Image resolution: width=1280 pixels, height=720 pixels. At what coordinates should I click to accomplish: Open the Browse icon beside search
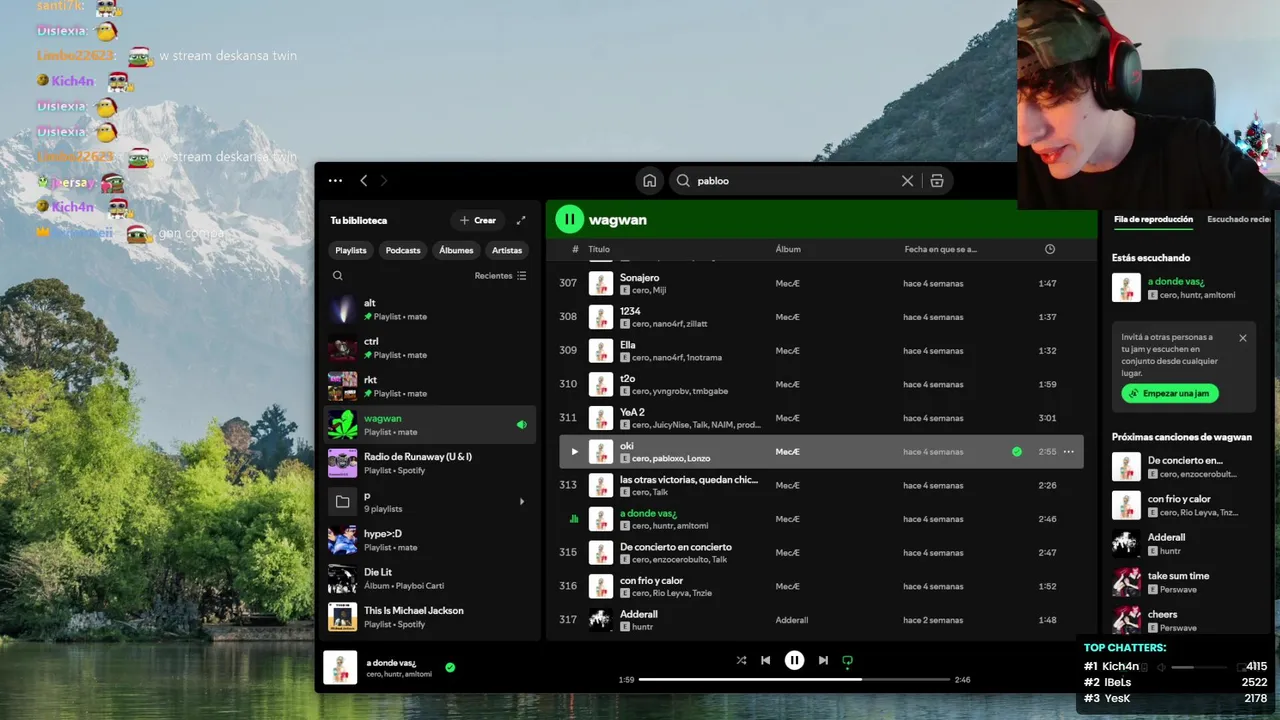pyautogui.click(x=937, y=181)
